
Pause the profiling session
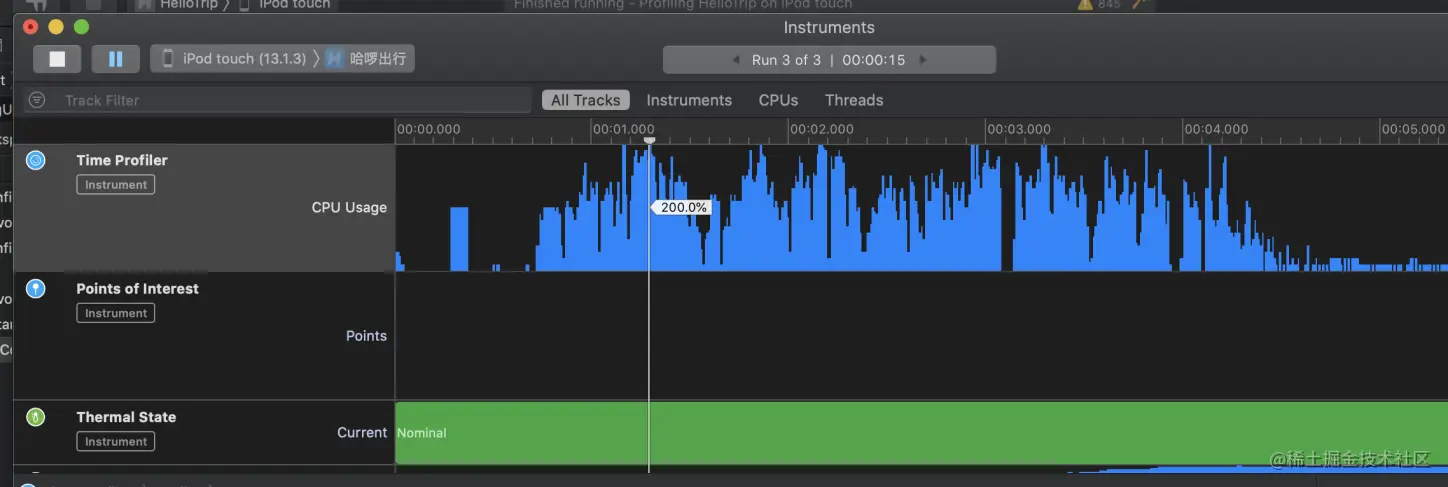[115, 59]
